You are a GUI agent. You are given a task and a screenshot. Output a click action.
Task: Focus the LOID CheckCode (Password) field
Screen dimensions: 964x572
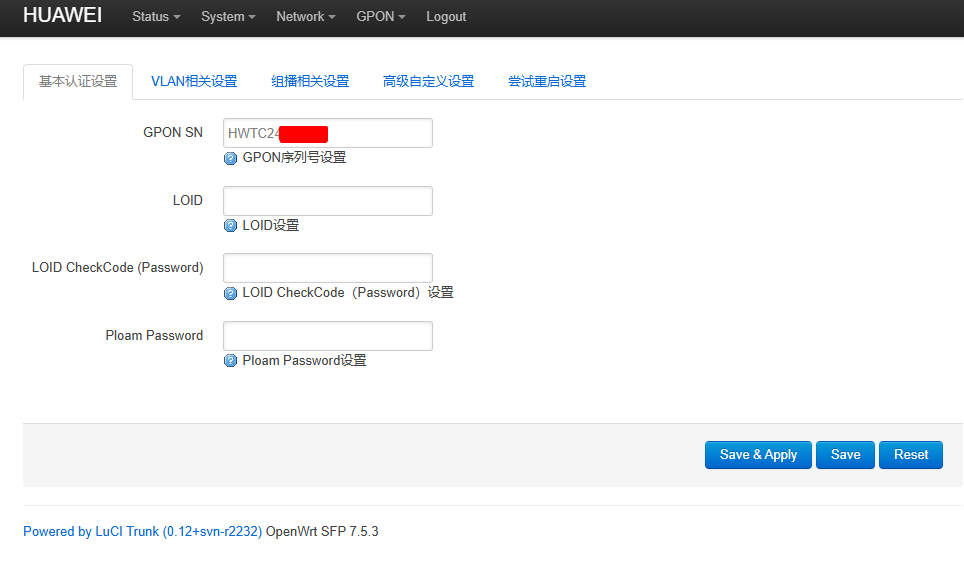(x=328, y=268)
